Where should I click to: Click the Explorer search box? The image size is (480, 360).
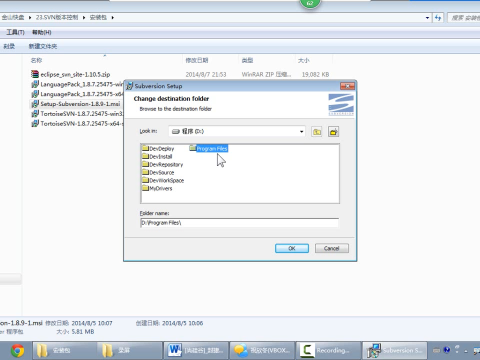(464, 18)
